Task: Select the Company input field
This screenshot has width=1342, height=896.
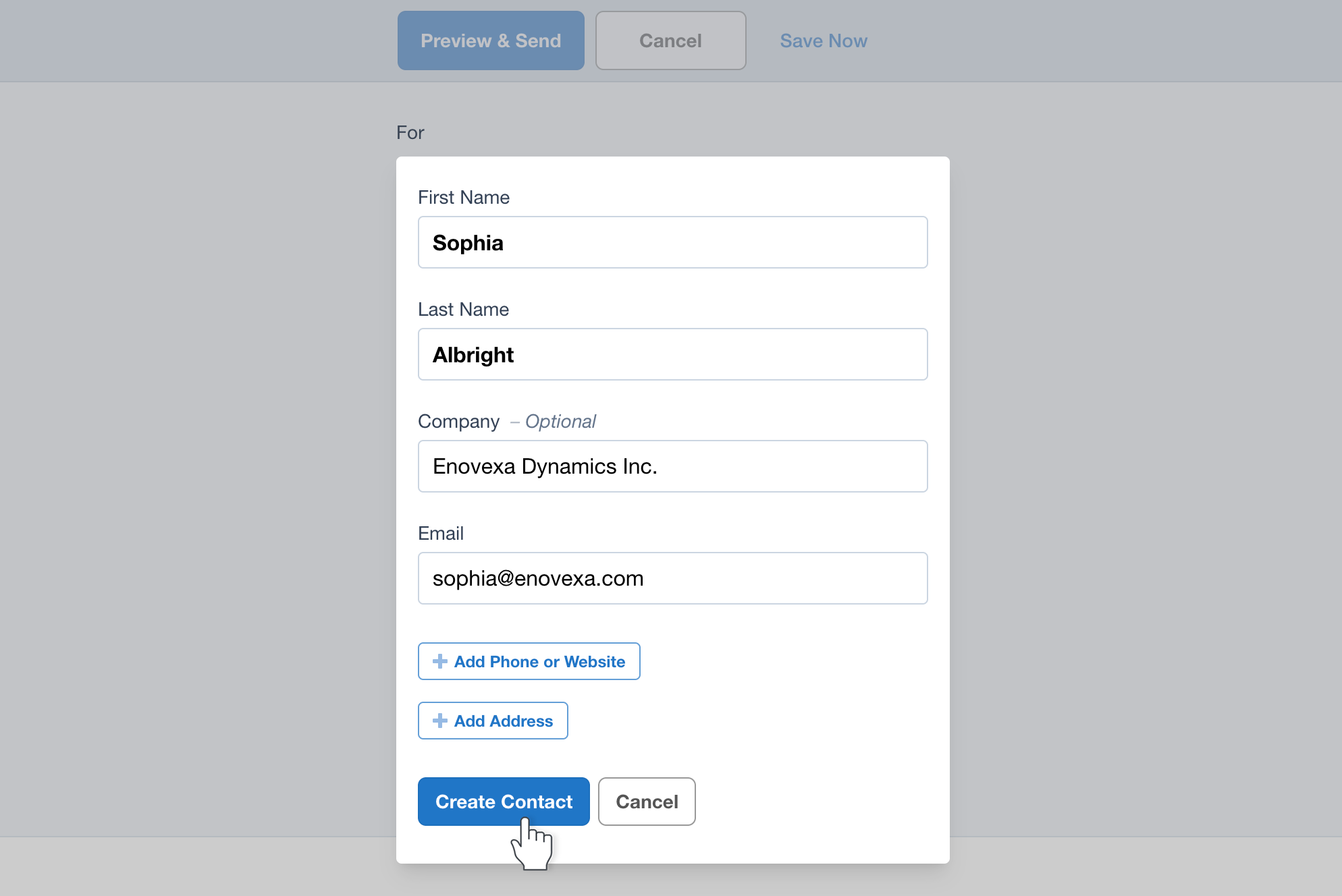Action: [671, 466]
